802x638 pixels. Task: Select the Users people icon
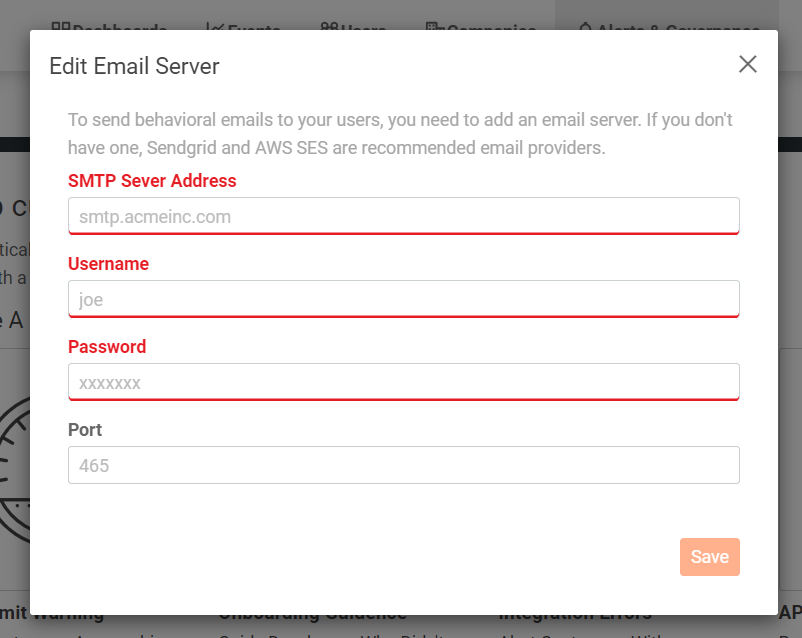329,26
